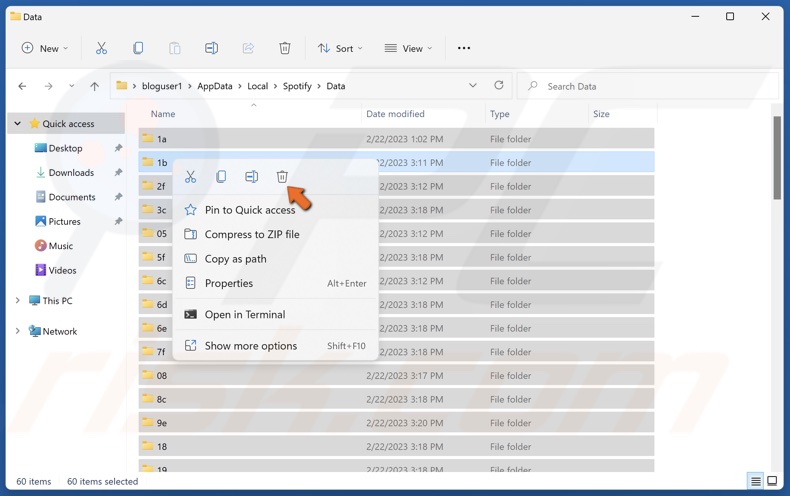This screenshot has height=496, width=790.
Task: Select the folder named 9e
Action: click(397, 423)
